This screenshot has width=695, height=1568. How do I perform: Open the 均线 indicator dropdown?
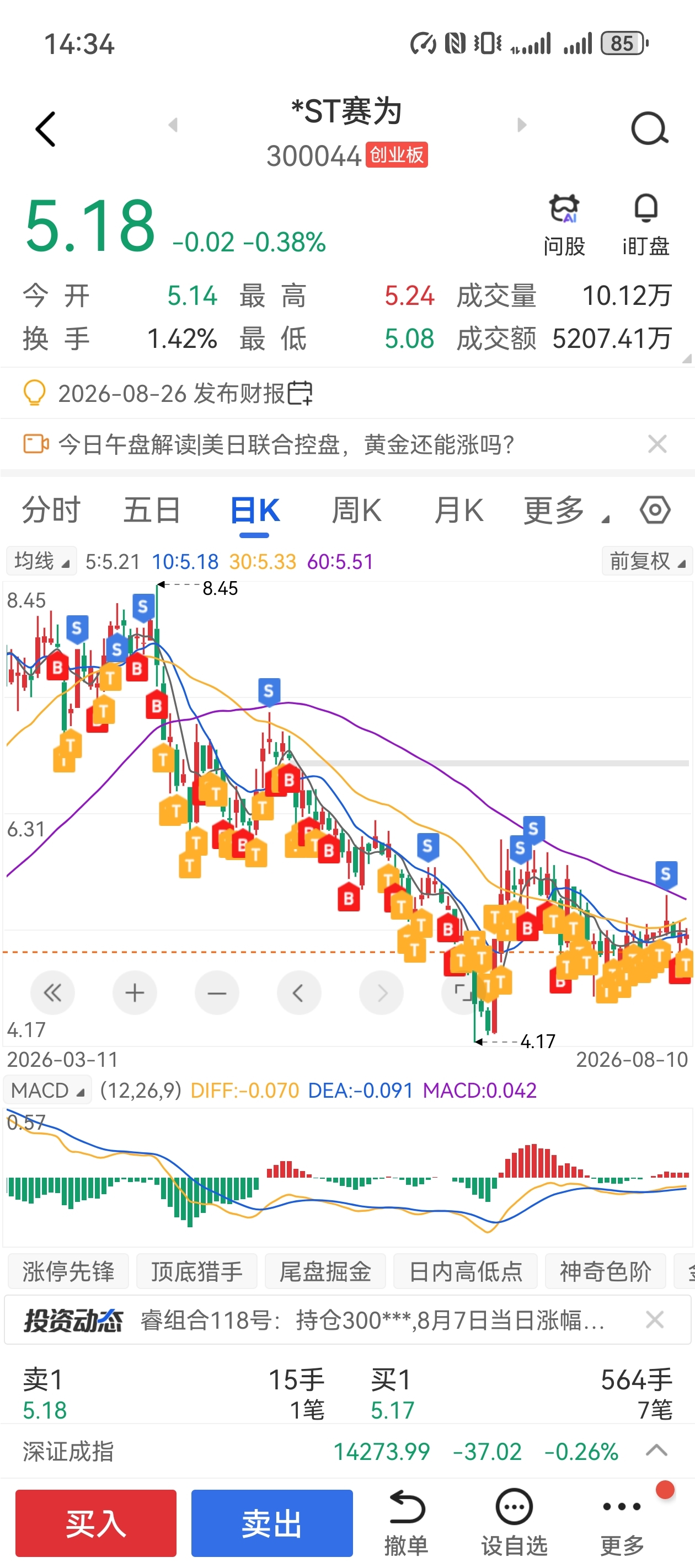click(x=41, y=561)
